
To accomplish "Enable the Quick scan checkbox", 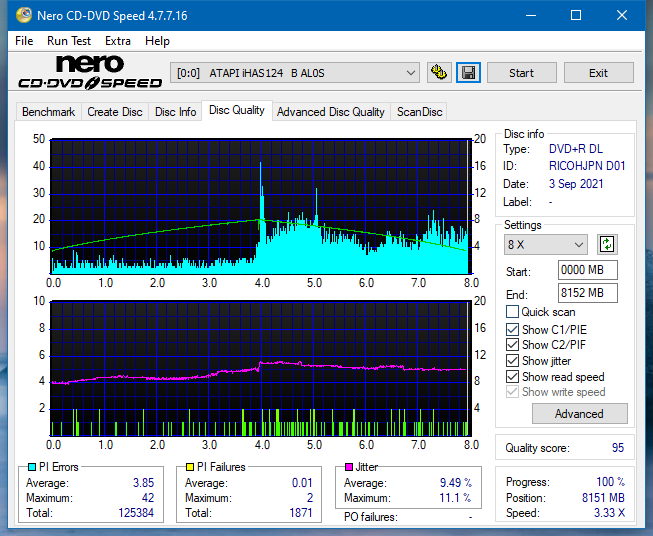I will [512, 312].
